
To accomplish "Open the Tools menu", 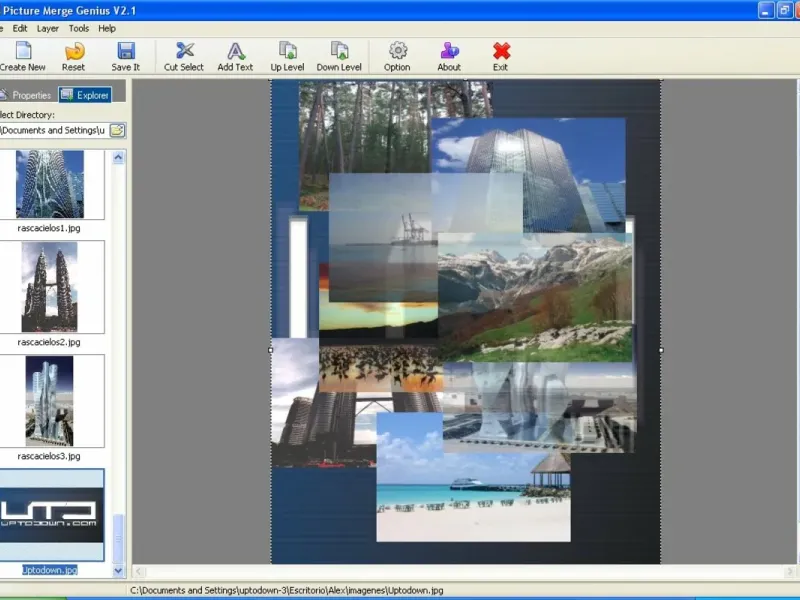I will pos(79,28).
